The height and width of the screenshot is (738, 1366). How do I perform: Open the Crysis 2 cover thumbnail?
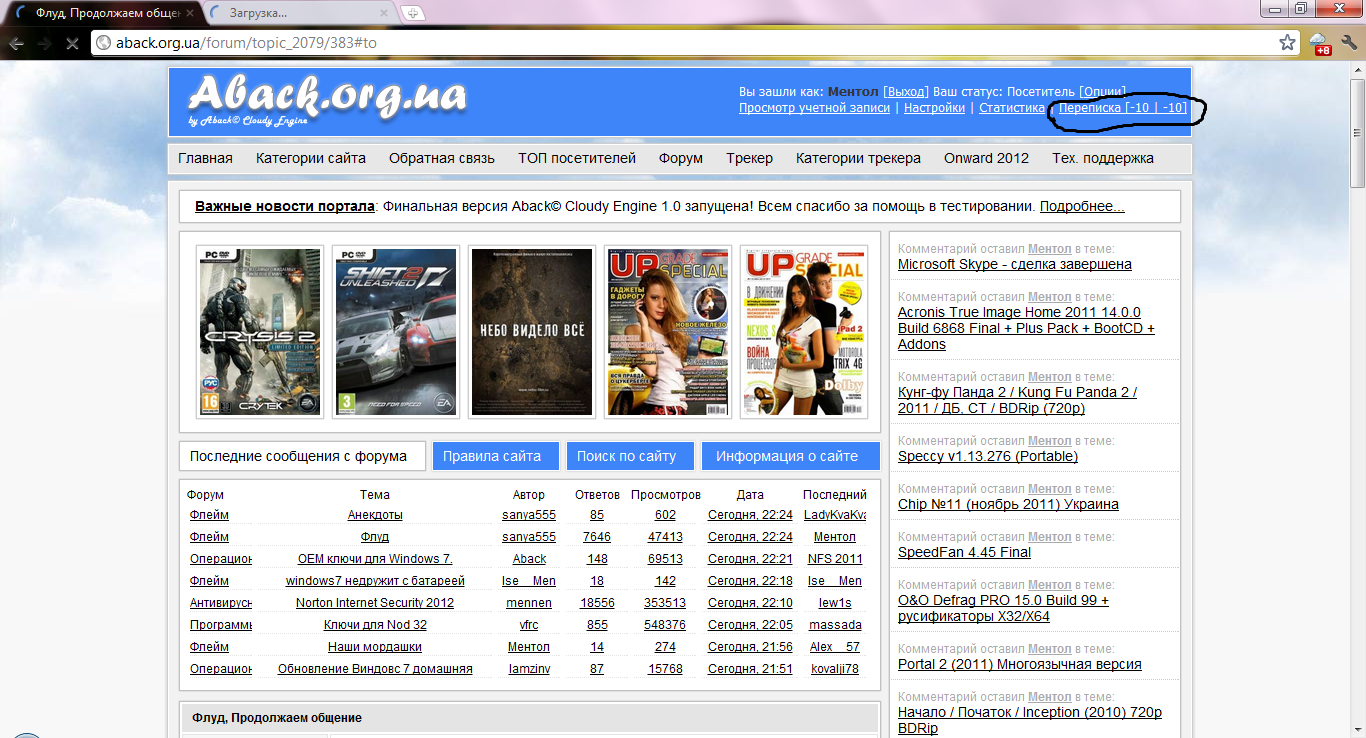pyautogui.click(x=259, y=331)
